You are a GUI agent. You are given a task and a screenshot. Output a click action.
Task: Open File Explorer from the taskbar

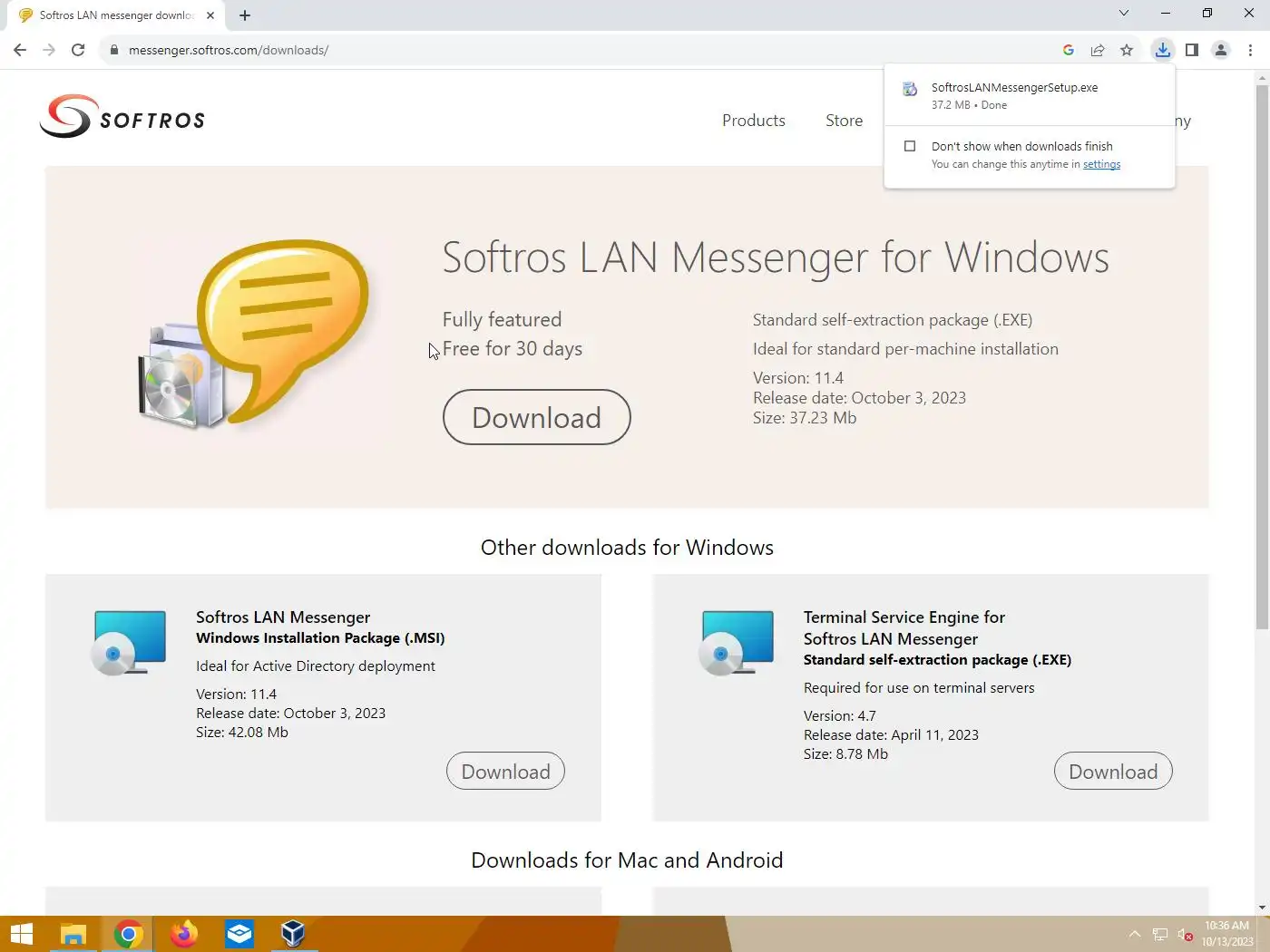coord(73,934)
